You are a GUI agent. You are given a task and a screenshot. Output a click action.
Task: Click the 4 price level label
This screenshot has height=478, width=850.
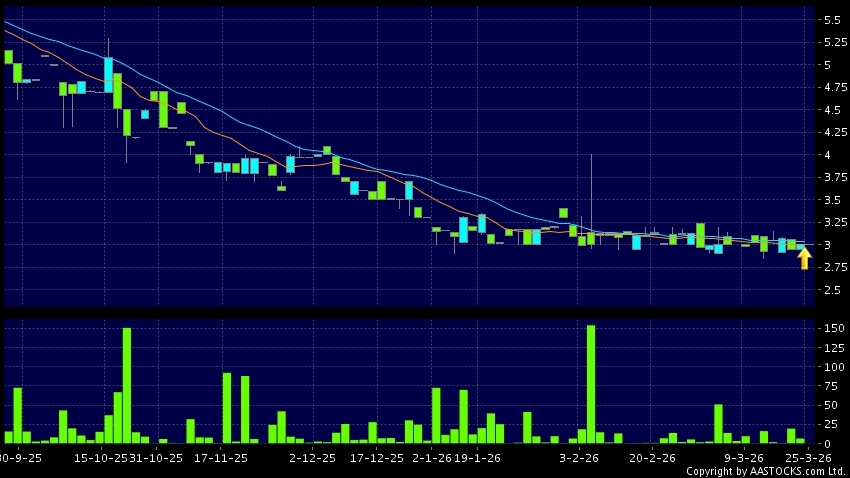coord(825,155)
